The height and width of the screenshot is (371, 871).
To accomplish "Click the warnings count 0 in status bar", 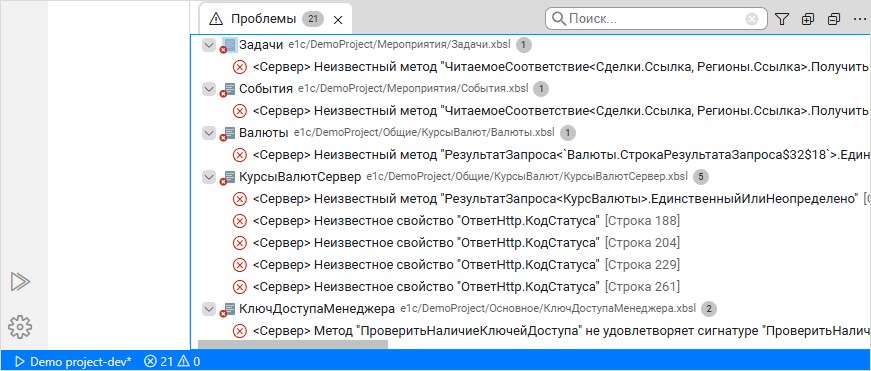I will tap(189, 362).
